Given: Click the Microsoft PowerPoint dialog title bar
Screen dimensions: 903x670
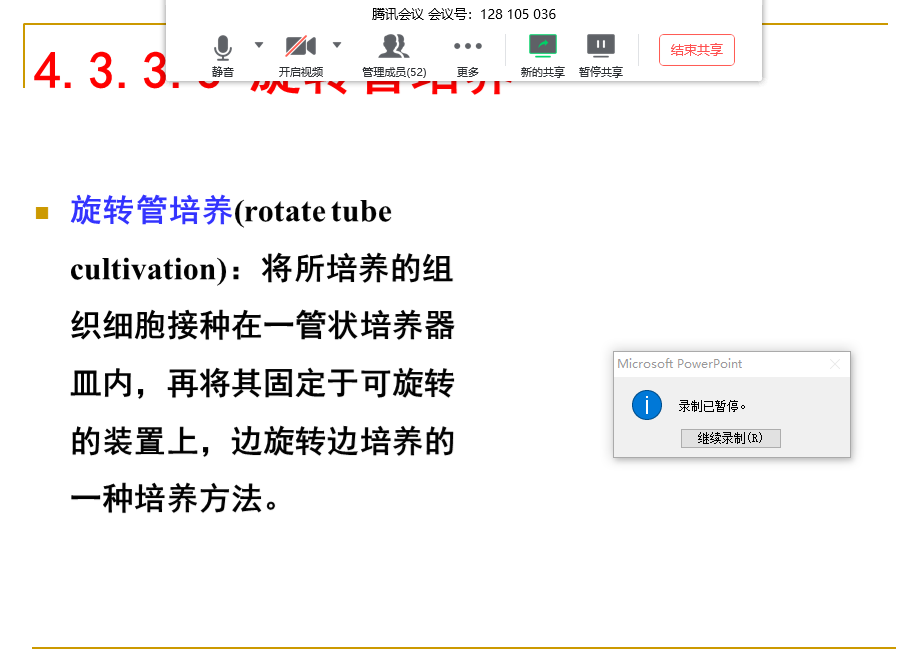Looking at the screenshot, I should (x=700, y=364).
